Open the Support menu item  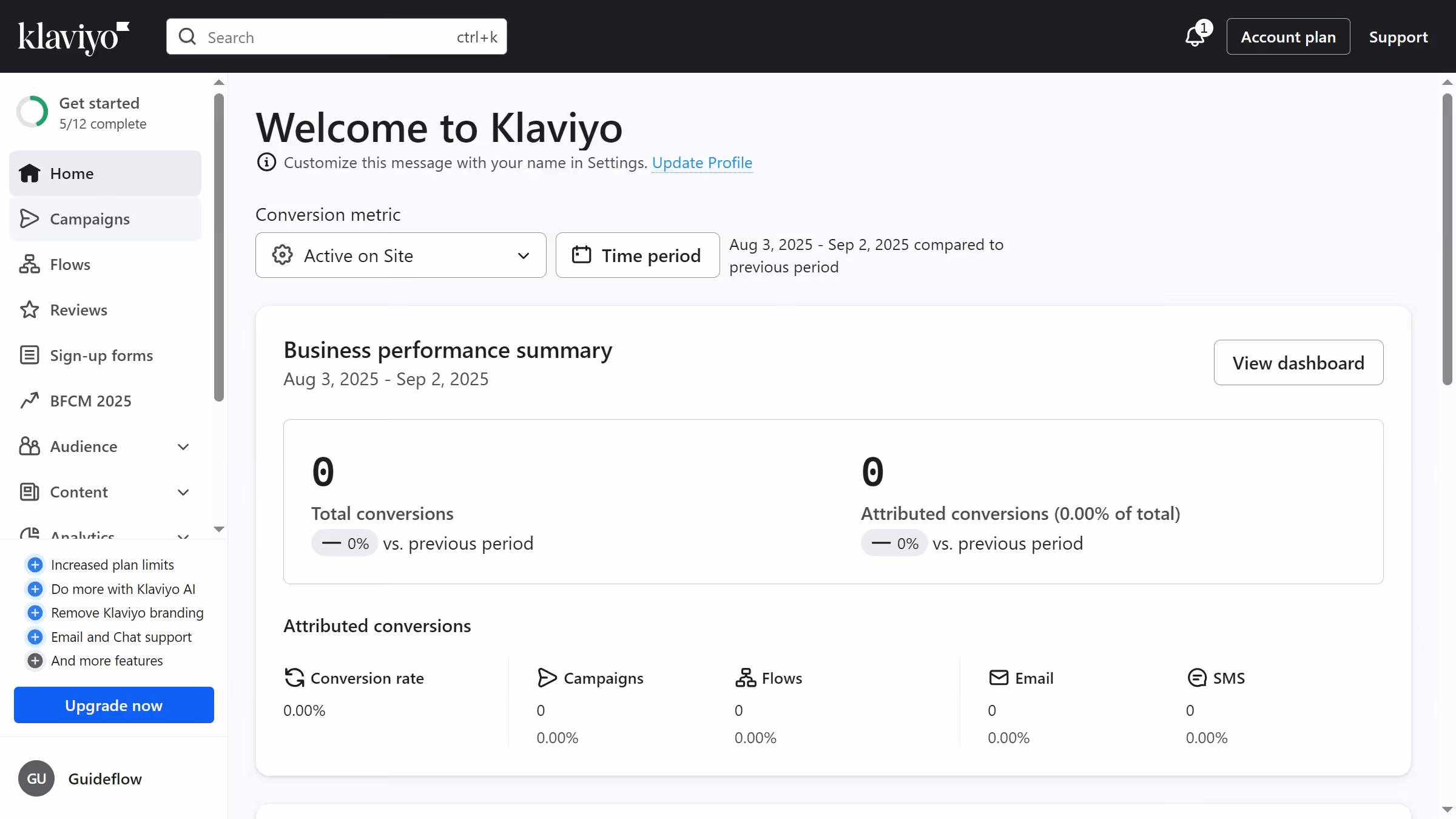tap(1398, 36)
